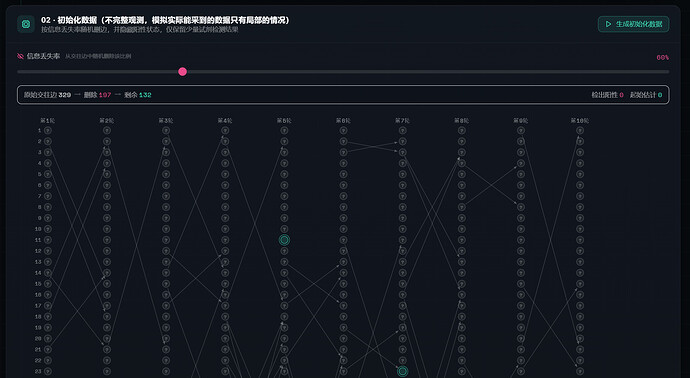Click 第1轮 column header

point(48,121)
